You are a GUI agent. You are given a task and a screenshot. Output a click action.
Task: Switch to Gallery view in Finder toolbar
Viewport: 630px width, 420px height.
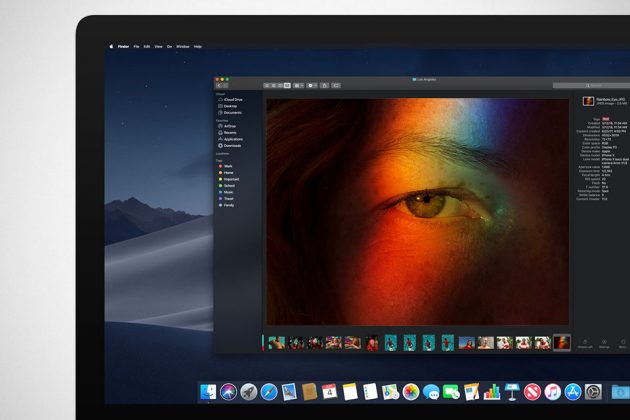[287, 86]
